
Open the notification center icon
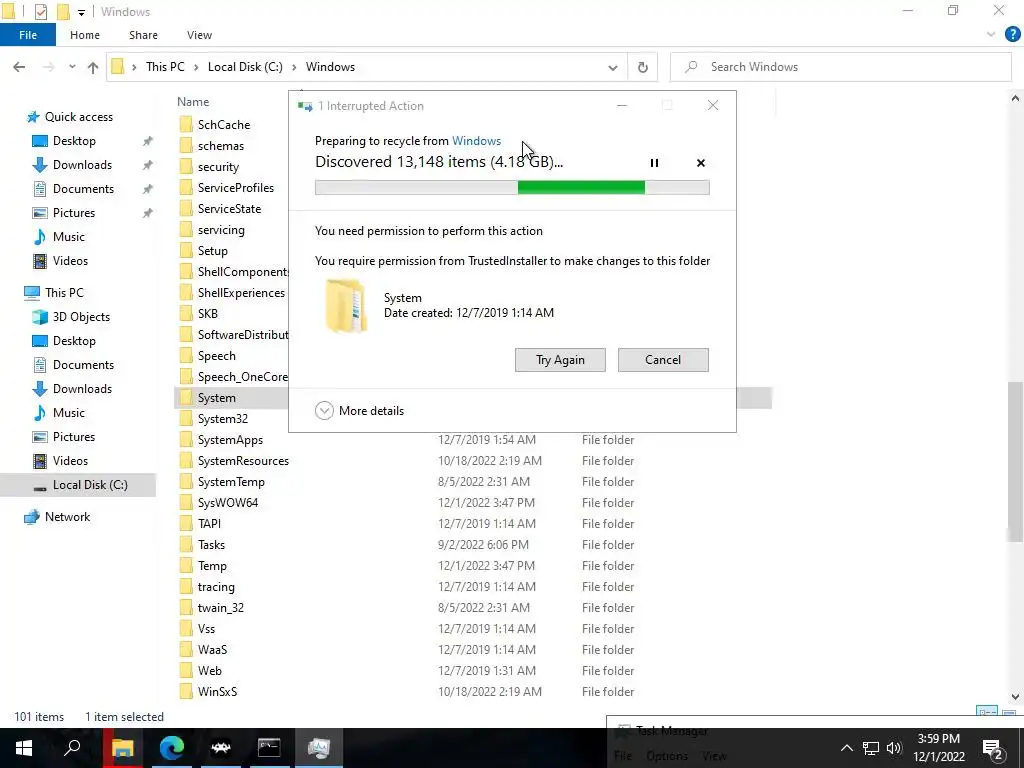click(x=993, y=750)
